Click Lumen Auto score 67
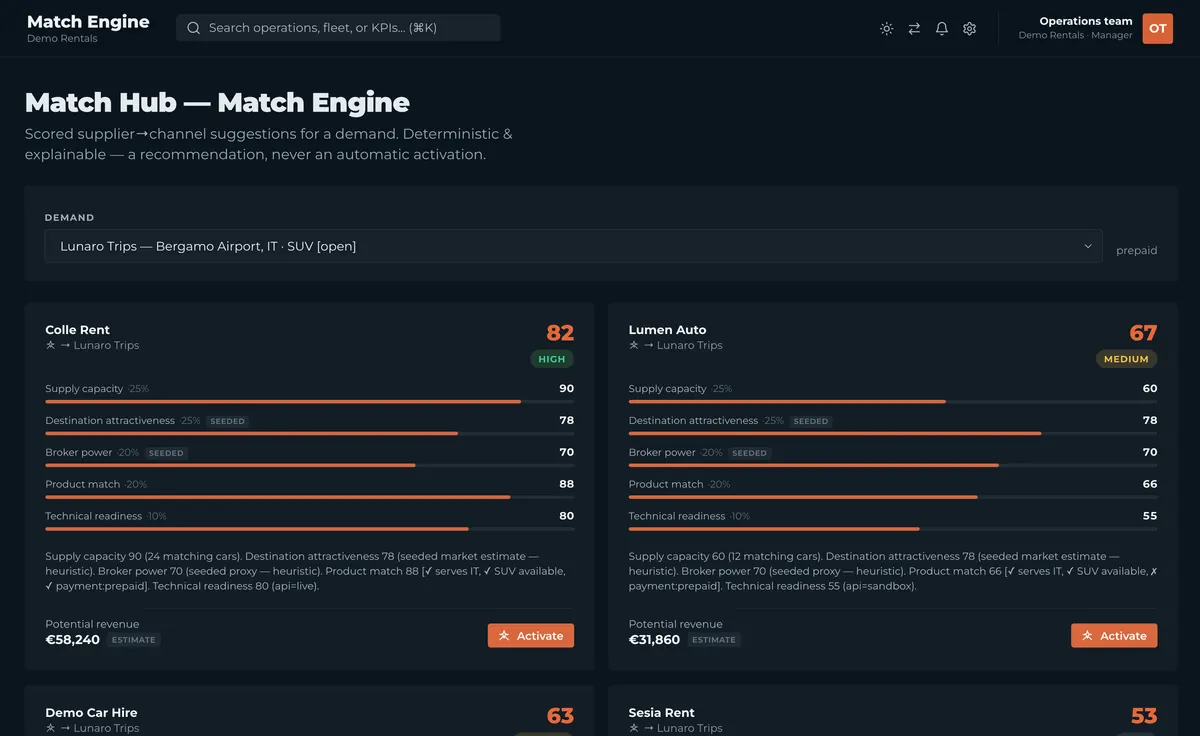This screenshot has height=736, width=1200. pos(1143,333)
